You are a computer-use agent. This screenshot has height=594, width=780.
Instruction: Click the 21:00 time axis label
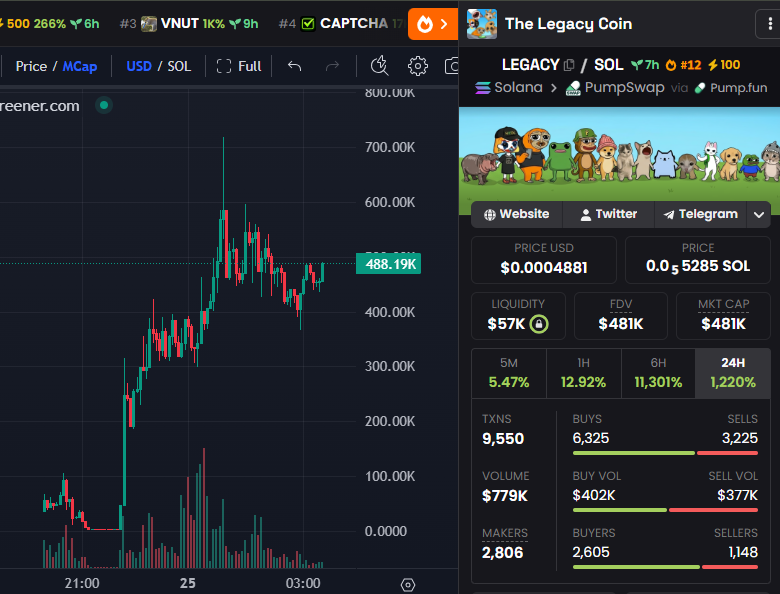(82, 583)
